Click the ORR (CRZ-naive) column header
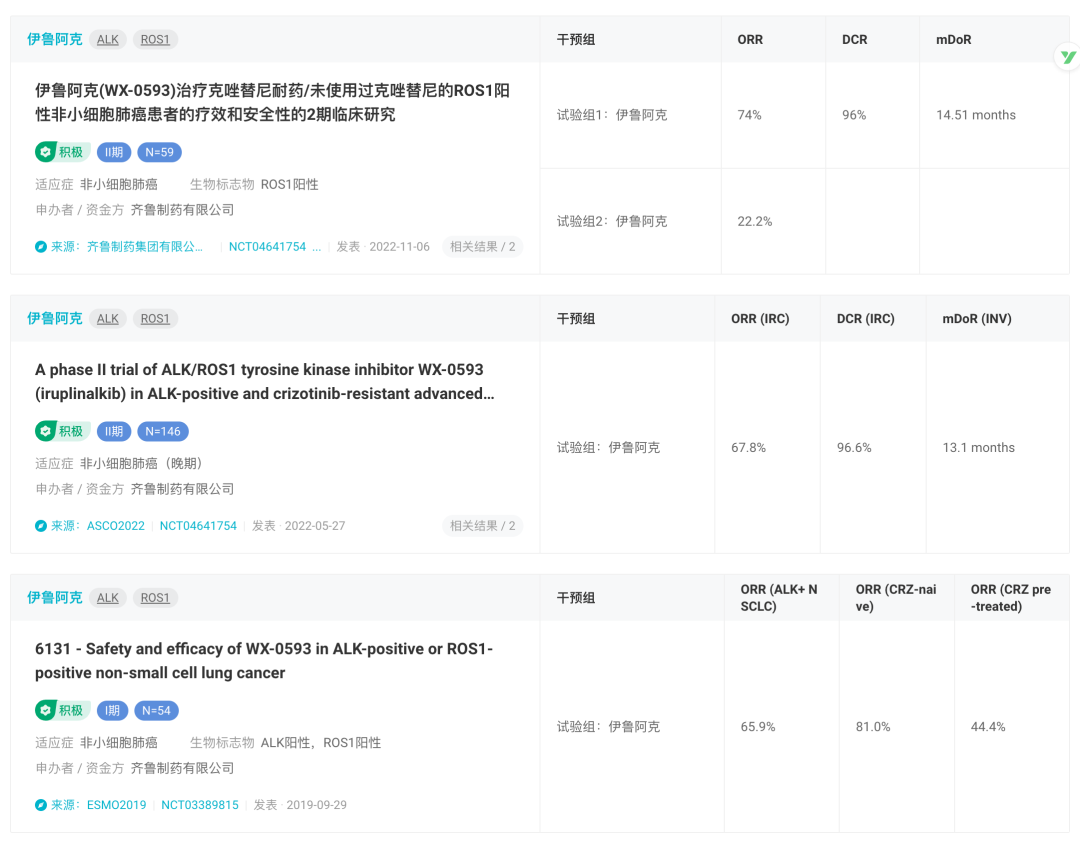The width and height of the screenshot is (1080, 843). tap(896, 598)
